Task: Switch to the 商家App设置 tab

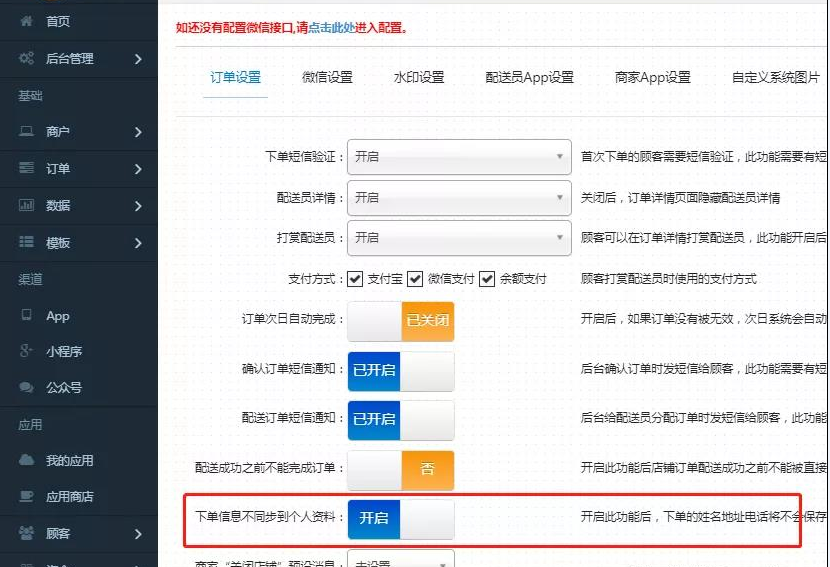Action: [652, 78]
